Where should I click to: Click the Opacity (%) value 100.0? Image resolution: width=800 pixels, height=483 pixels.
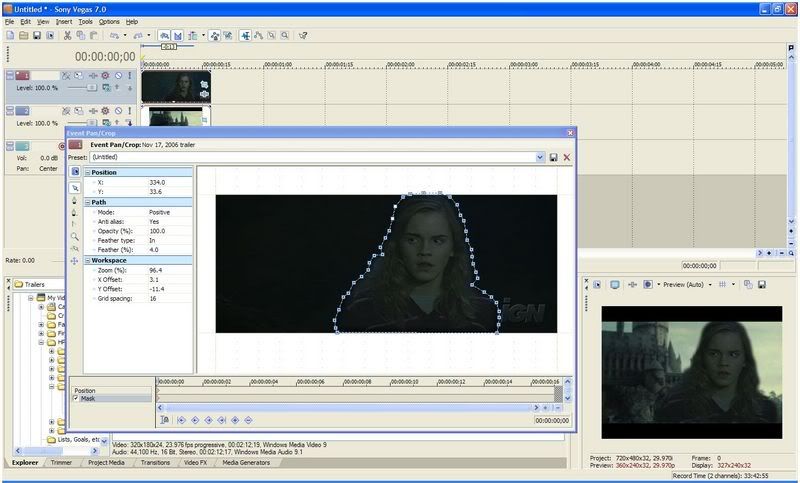(157, 231)
